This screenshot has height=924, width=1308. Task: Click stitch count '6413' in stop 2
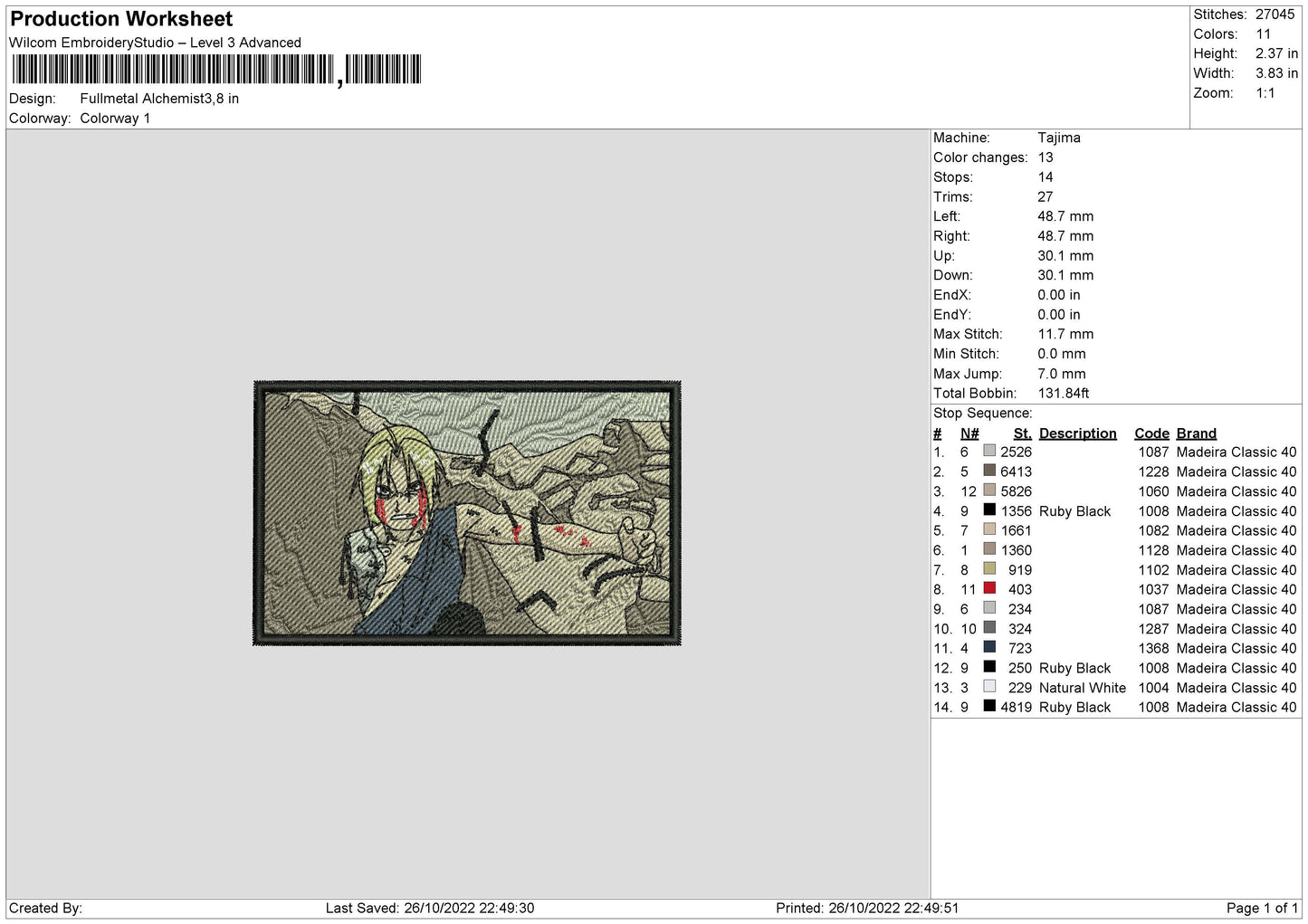point(1016,472)
